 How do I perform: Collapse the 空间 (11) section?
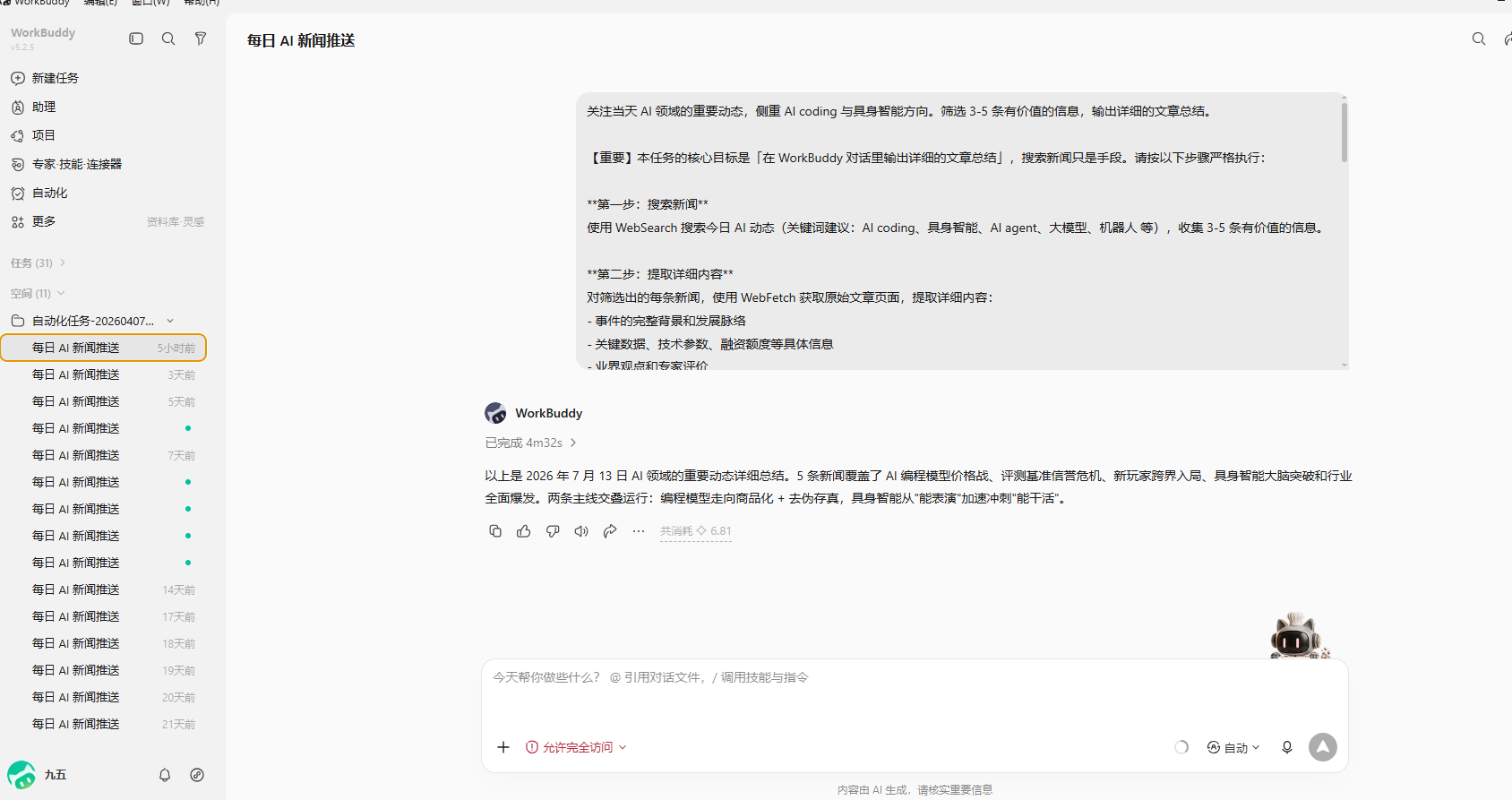coord(38,293)
